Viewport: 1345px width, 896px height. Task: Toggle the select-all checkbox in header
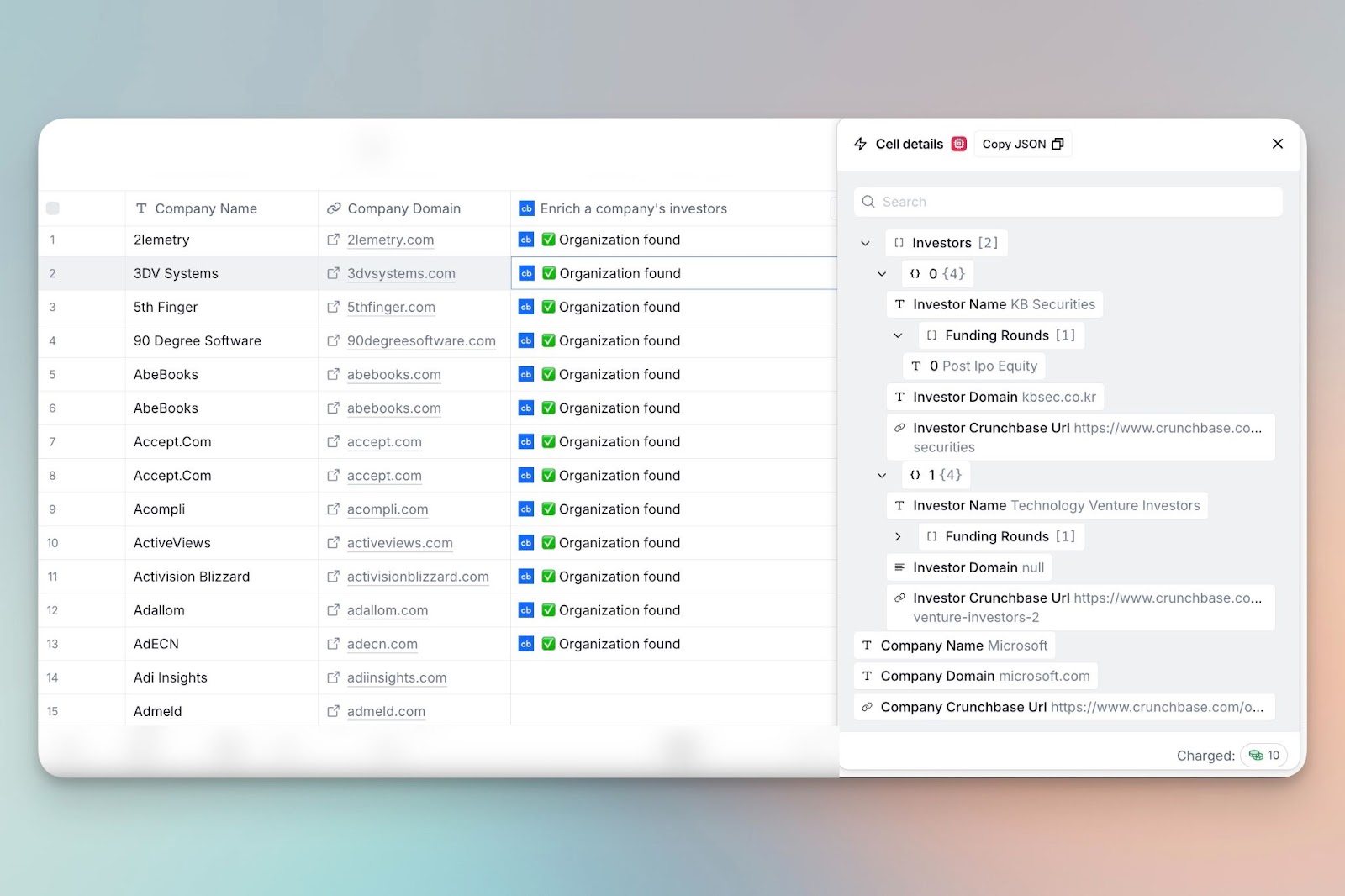53,208
